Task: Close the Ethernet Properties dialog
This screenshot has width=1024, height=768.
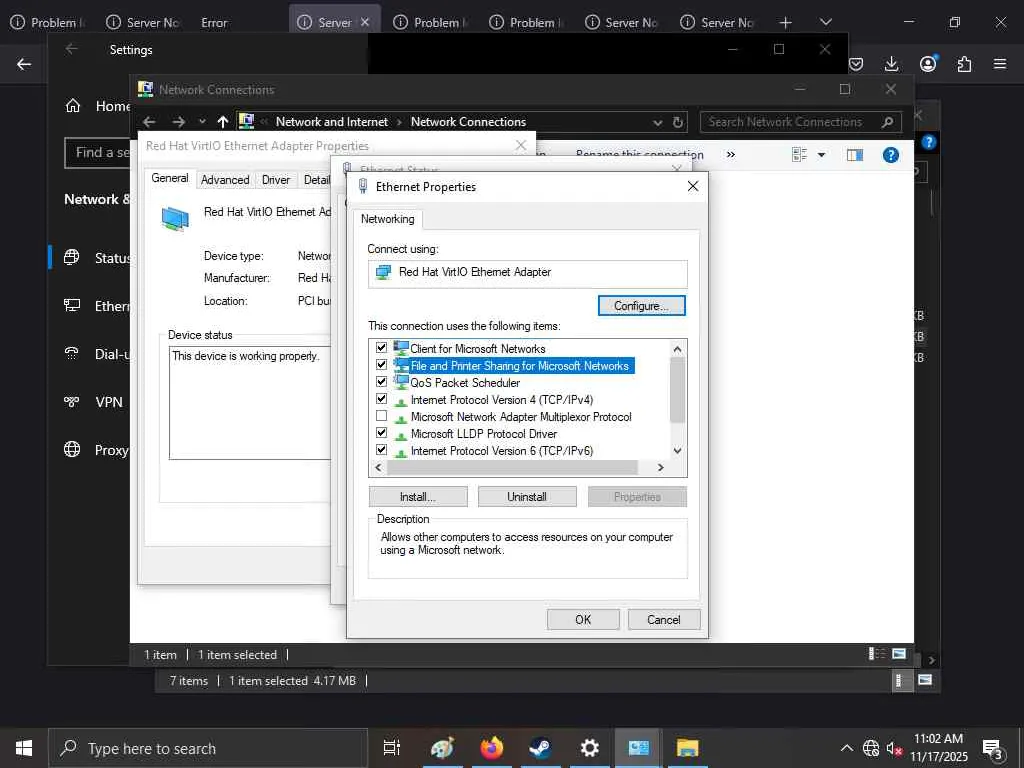Action: 693,187
